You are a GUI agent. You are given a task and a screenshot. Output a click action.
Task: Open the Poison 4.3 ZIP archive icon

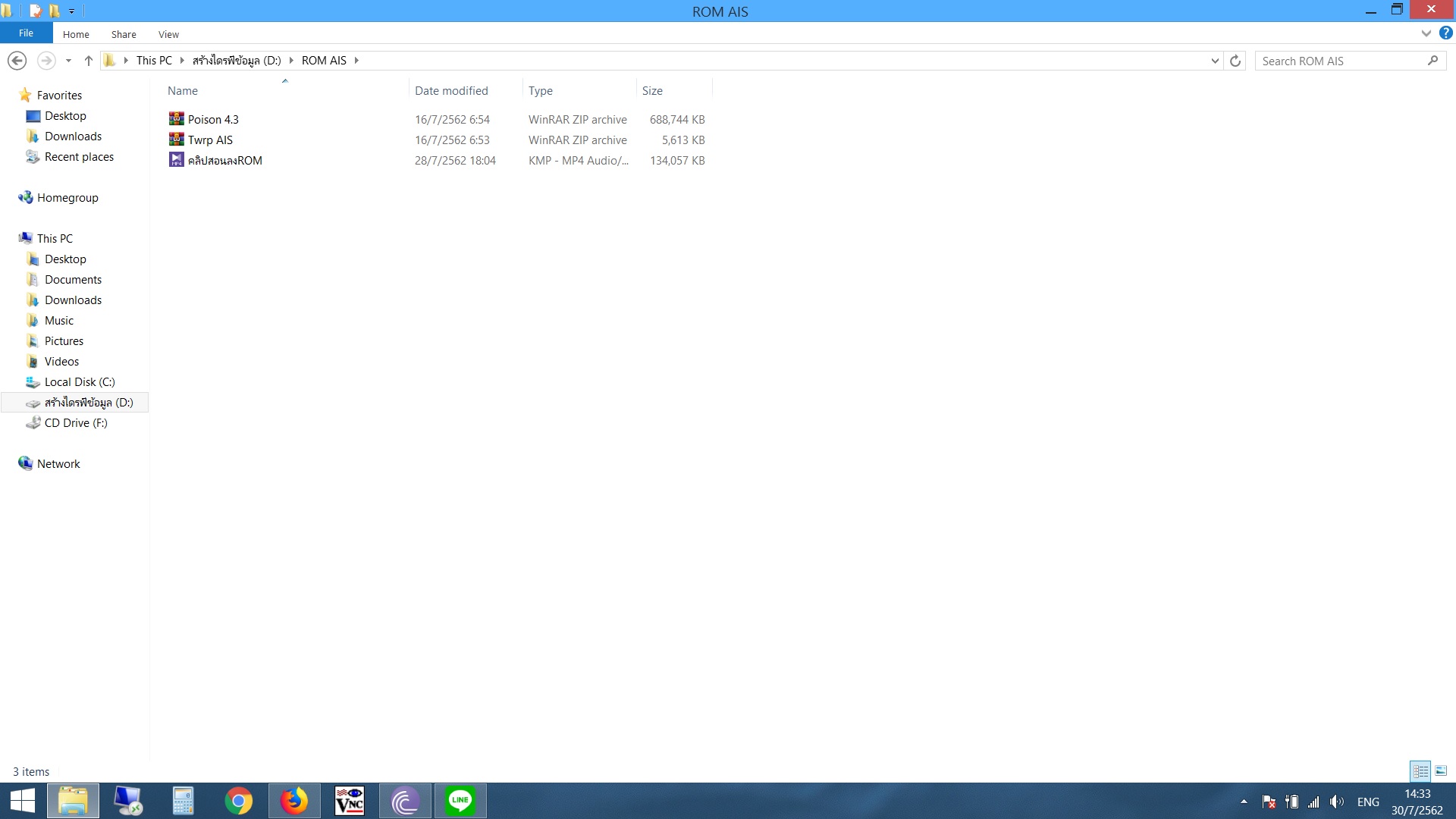[x=176, y=119]
